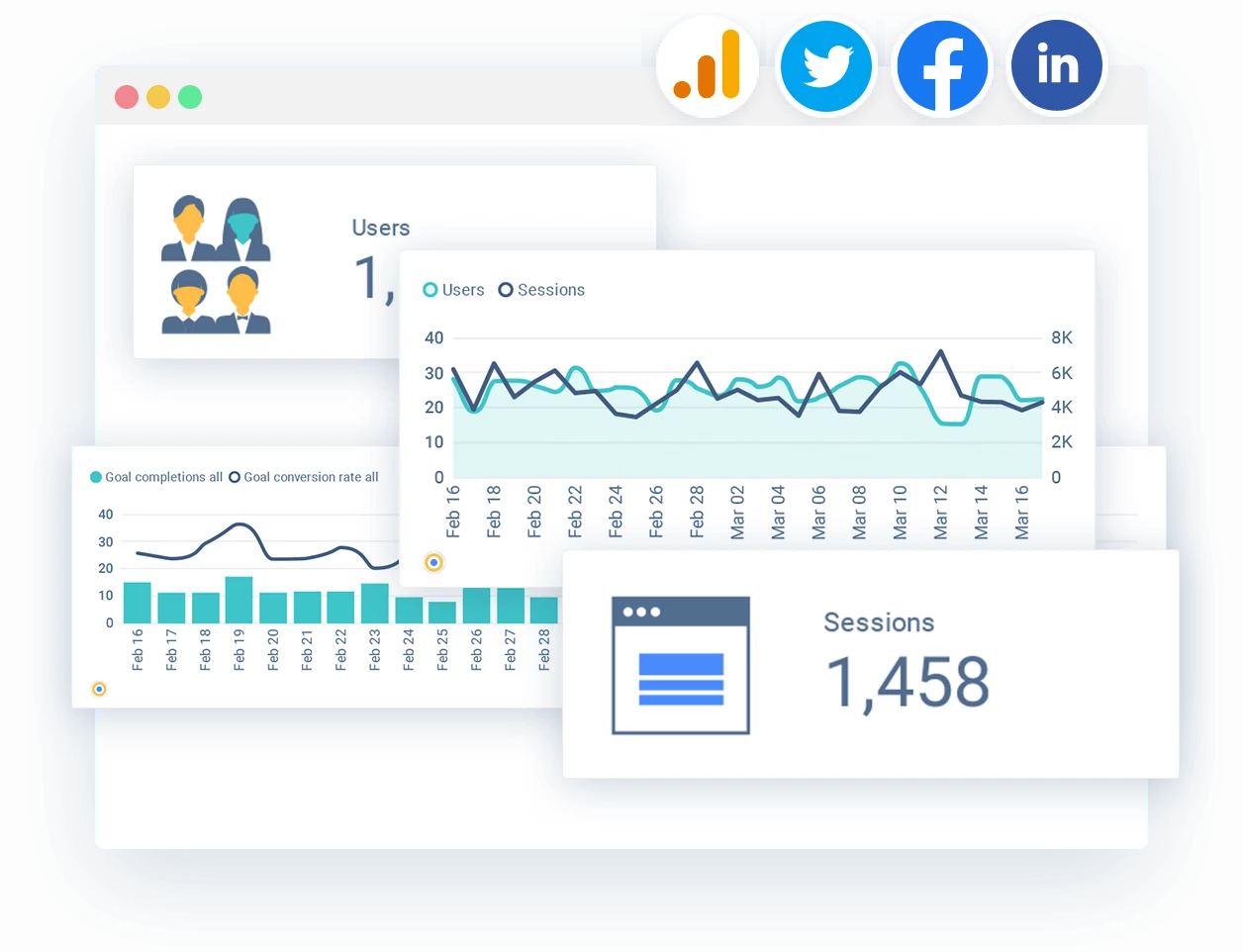The image size is (1243, 952).
Task: Toggle the Sessions series in chart legend
Action: coord(541,290)
